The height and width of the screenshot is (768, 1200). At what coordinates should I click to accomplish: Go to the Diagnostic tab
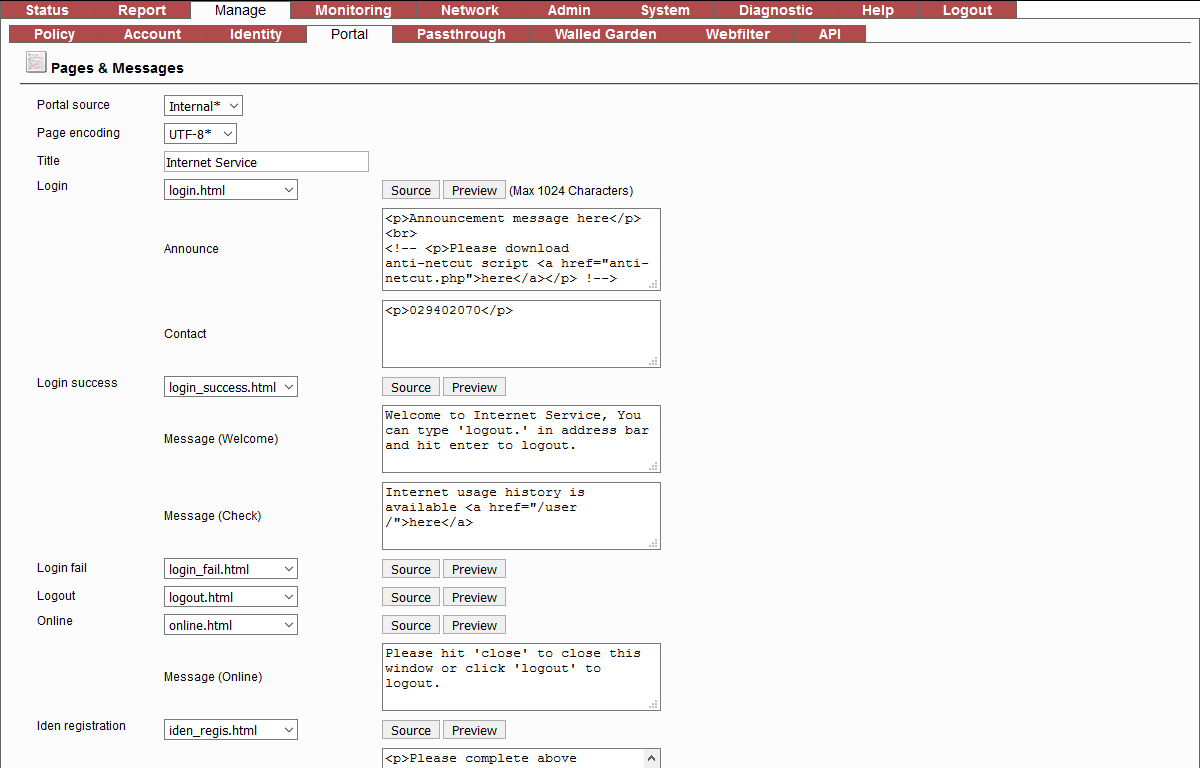tap(776, 10)
